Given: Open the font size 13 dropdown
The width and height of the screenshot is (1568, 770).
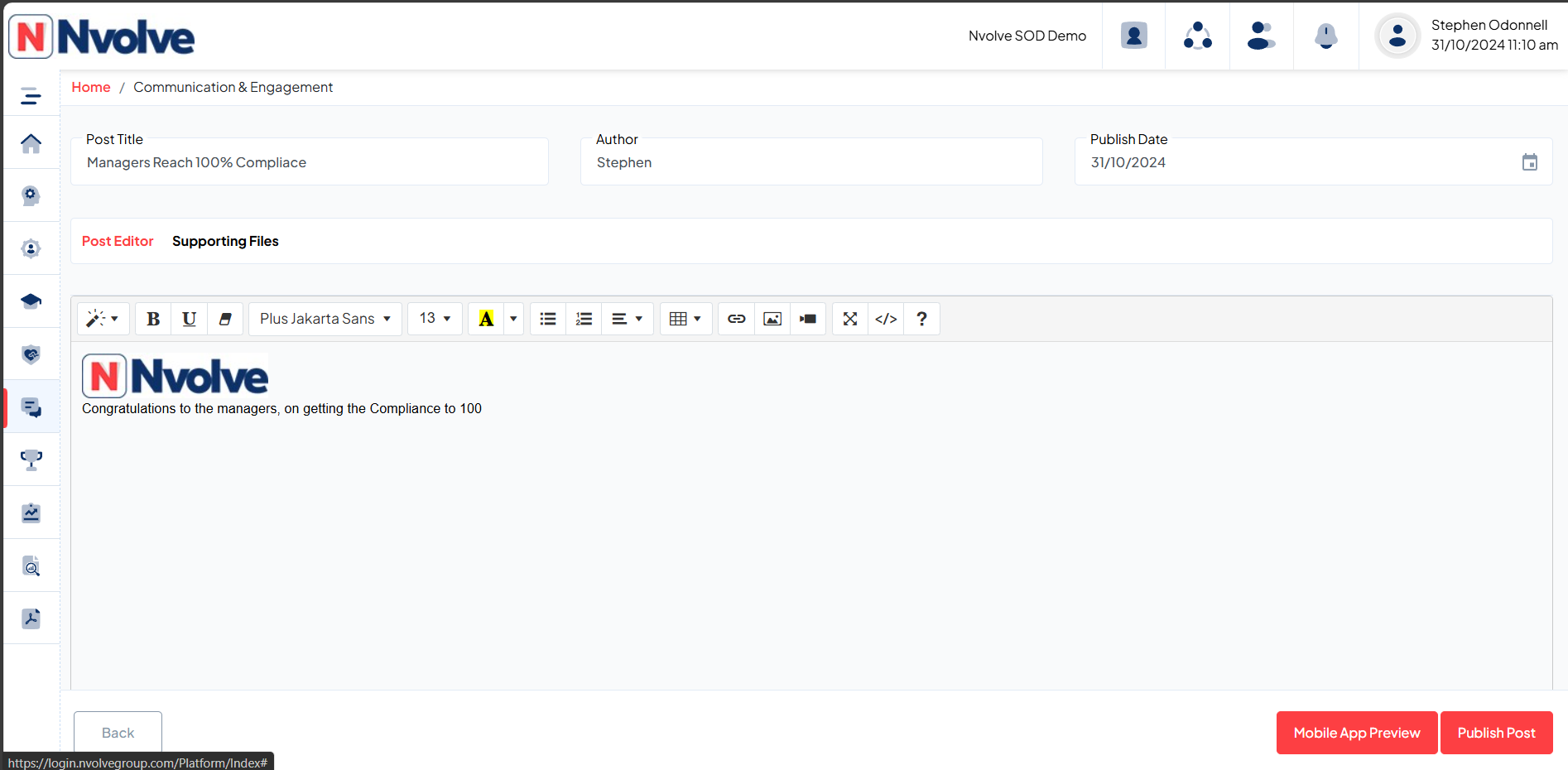Looking at the screenshot, I should coord(435,319).
